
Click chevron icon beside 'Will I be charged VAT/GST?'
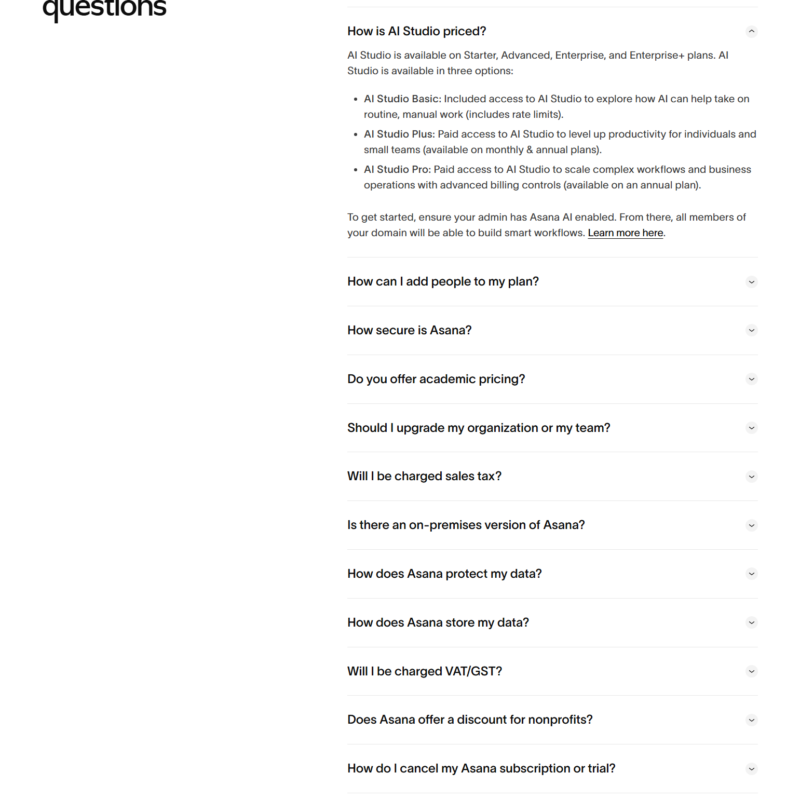[x=752, y=671]
